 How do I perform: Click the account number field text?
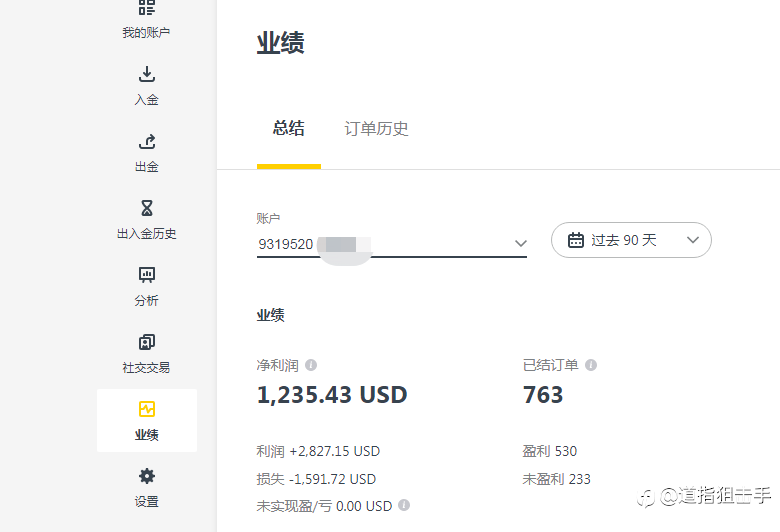(286, 243)
